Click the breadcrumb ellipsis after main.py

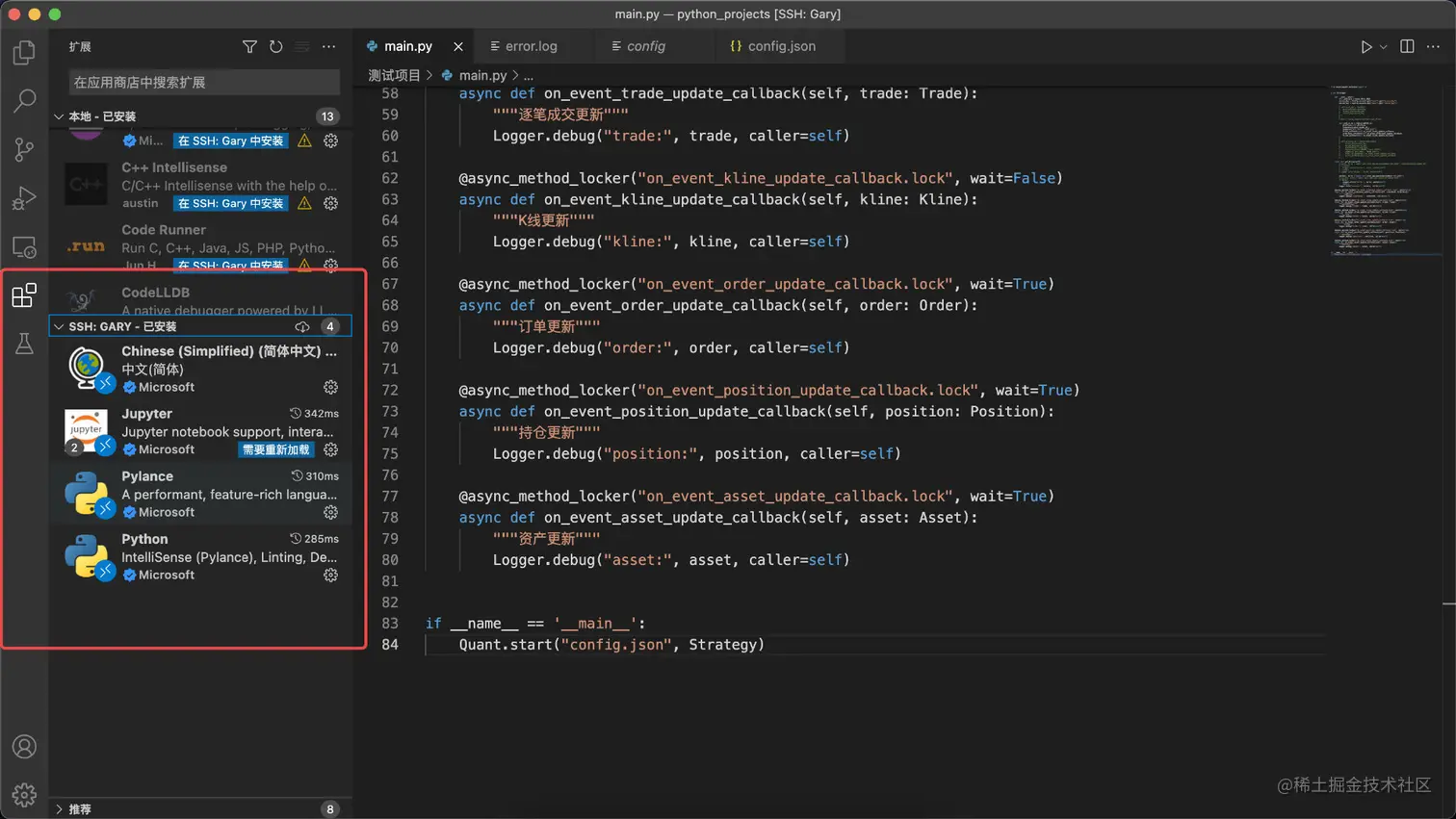click(528, 75)
